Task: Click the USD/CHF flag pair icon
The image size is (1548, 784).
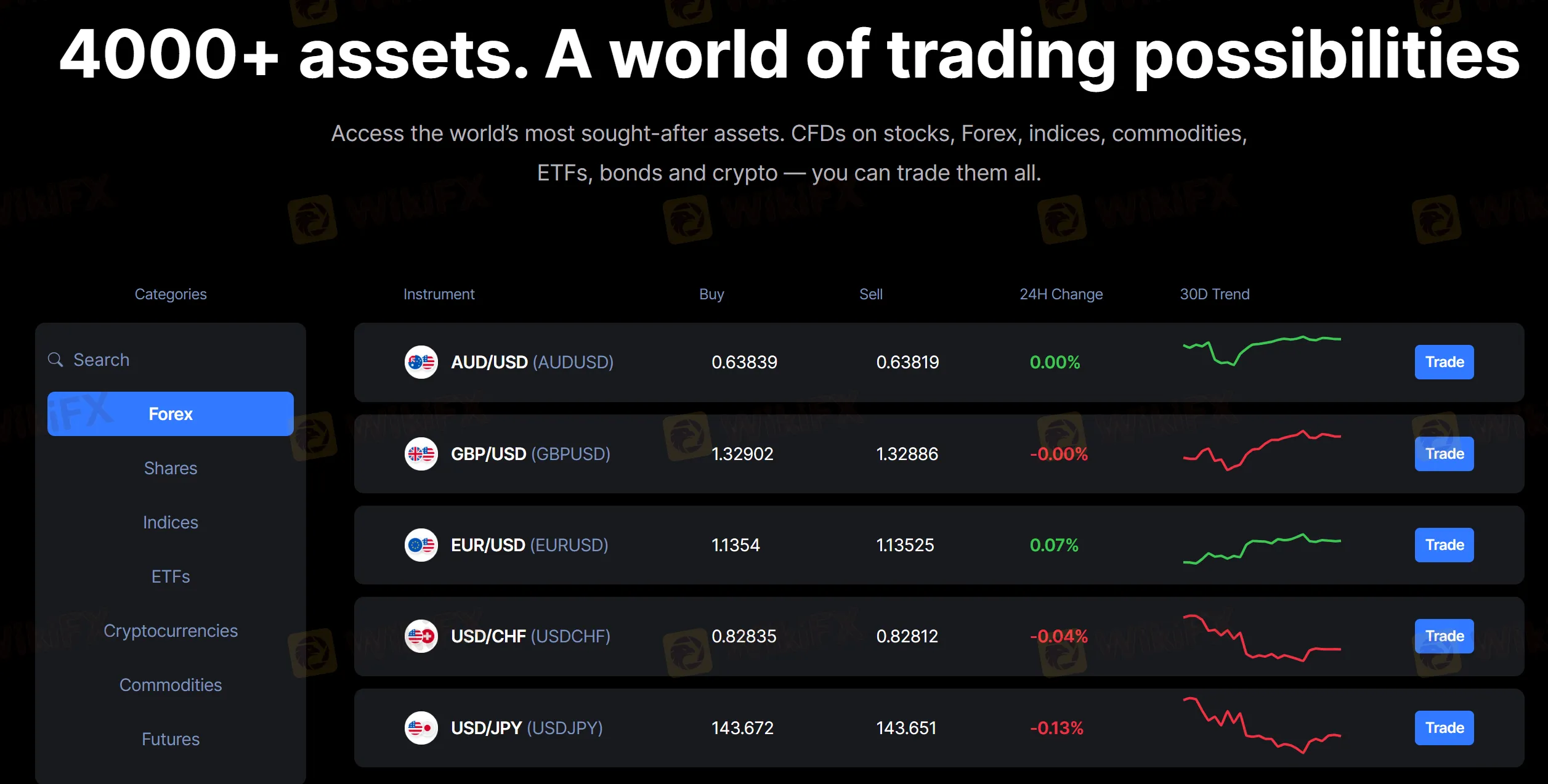Action: (421, 636)
